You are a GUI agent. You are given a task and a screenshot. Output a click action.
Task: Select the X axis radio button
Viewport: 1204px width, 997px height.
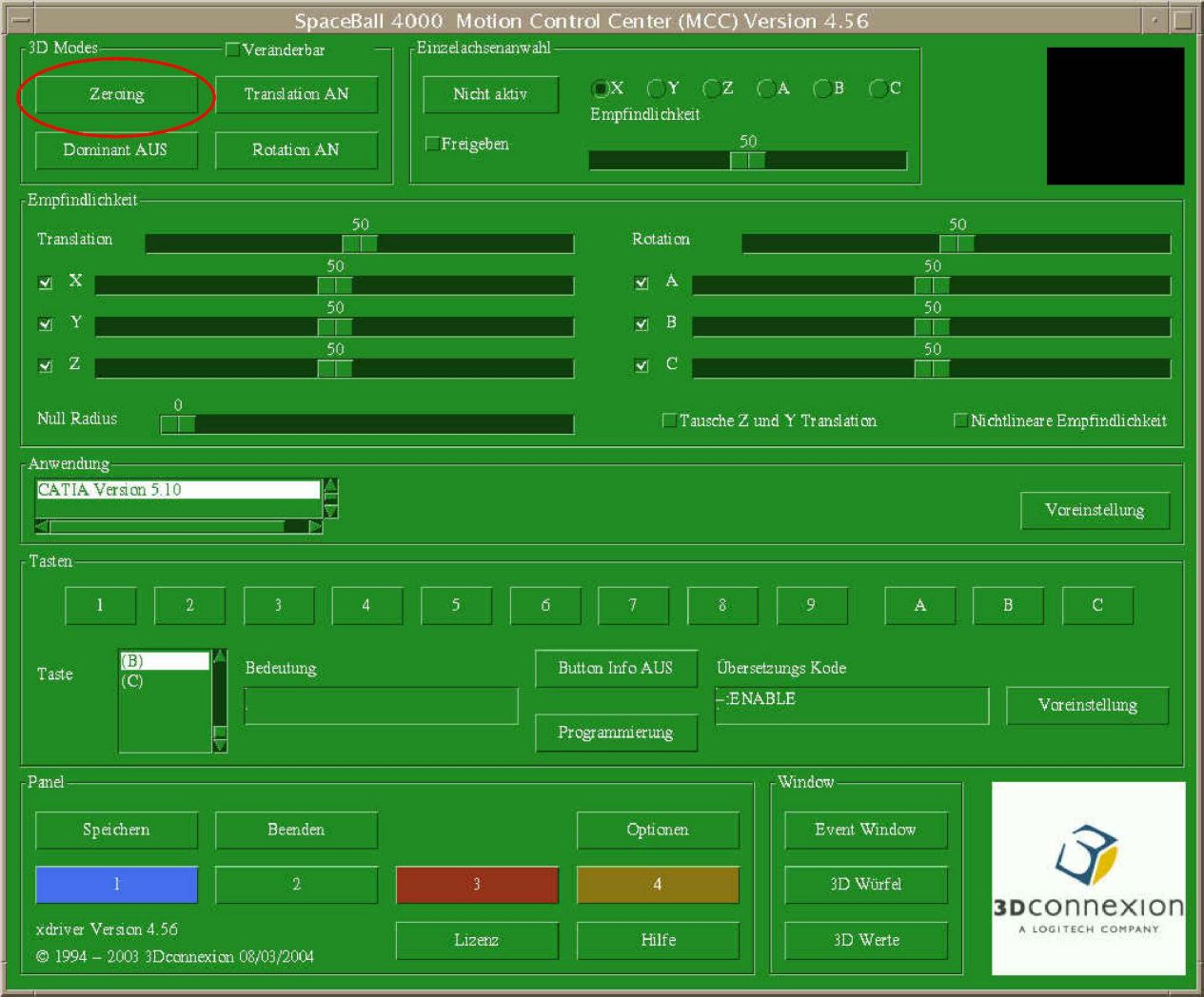(601, 88)
